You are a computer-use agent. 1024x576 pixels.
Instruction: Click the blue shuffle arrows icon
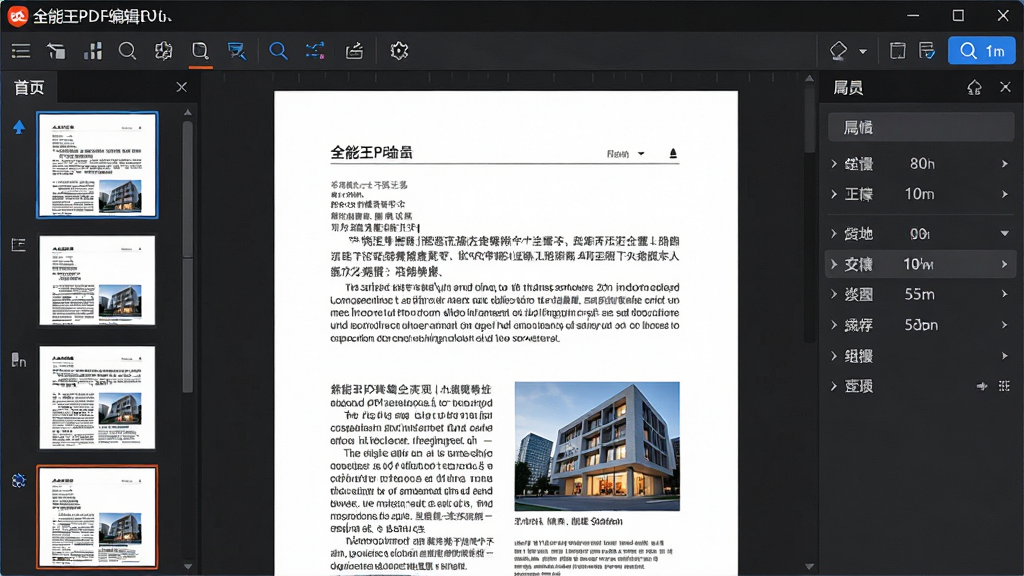[x=315, y=51]
